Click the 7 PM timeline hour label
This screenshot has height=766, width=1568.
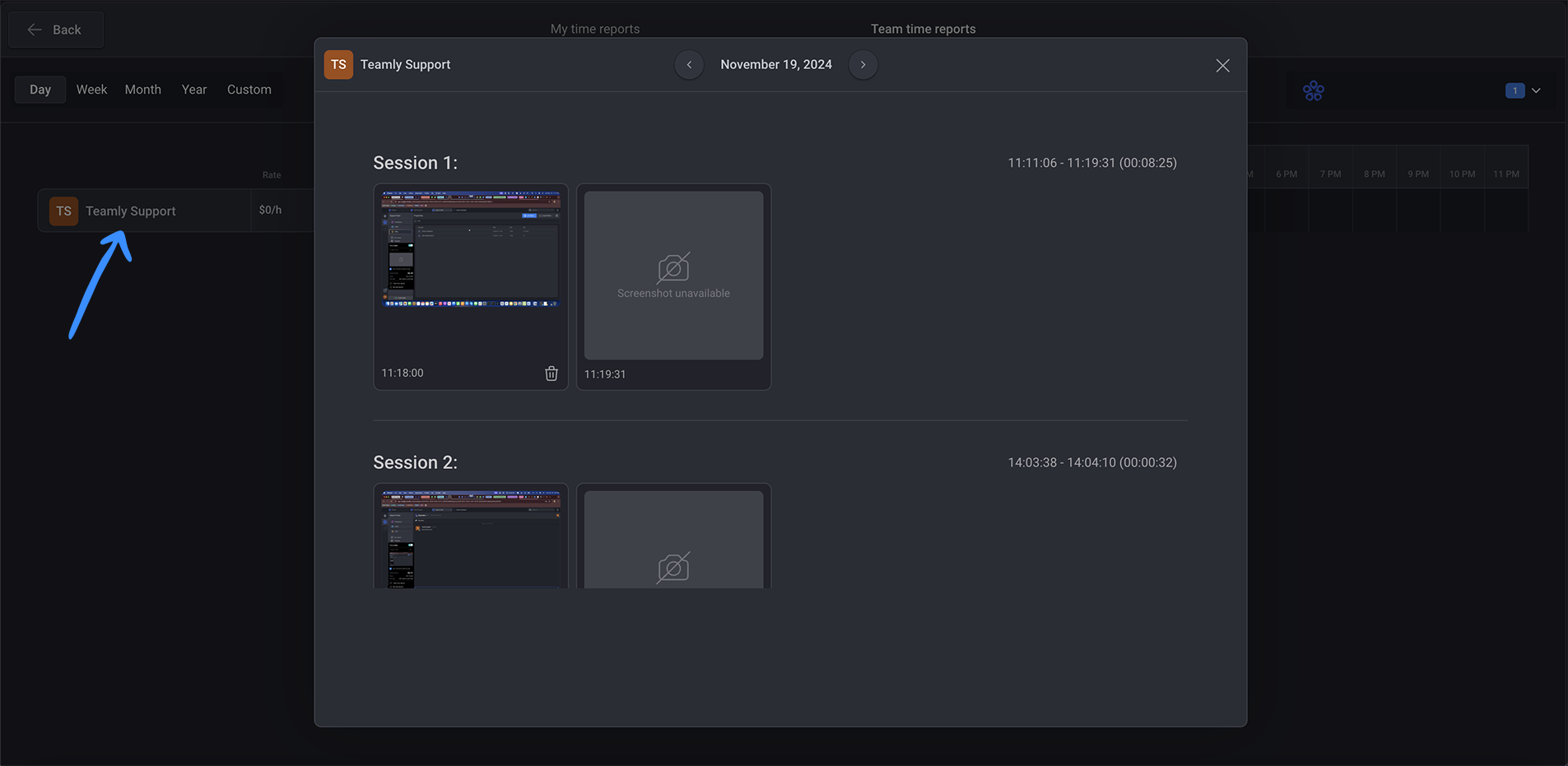coord(1330,174)
